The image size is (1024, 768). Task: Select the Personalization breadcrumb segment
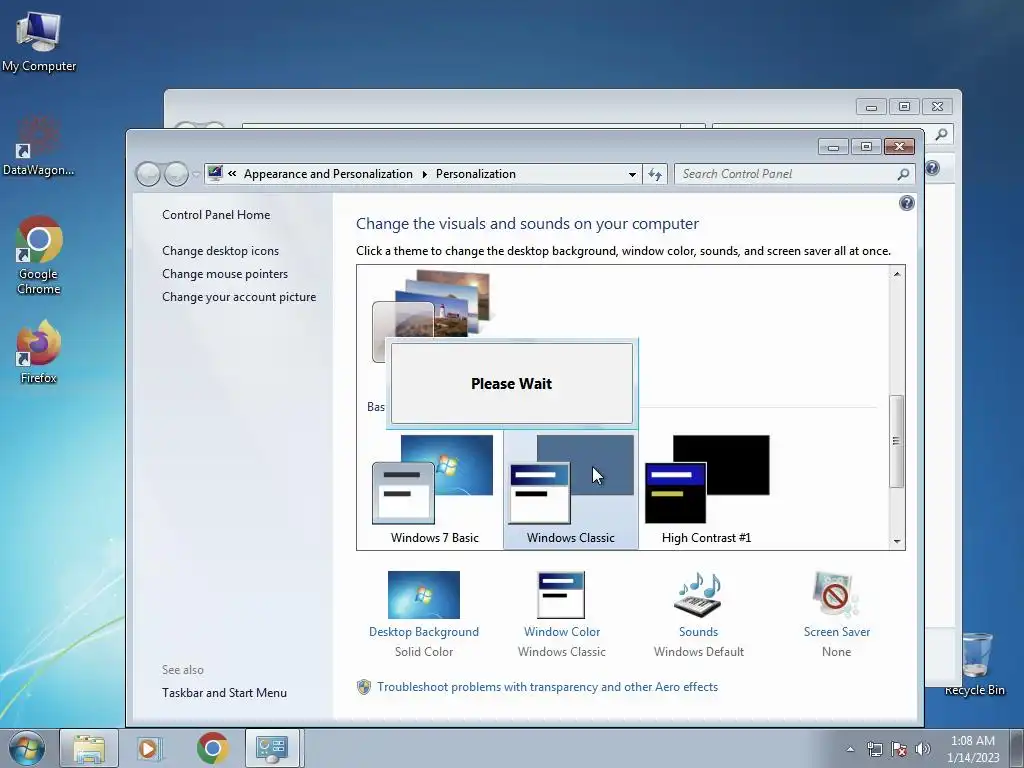475,174
